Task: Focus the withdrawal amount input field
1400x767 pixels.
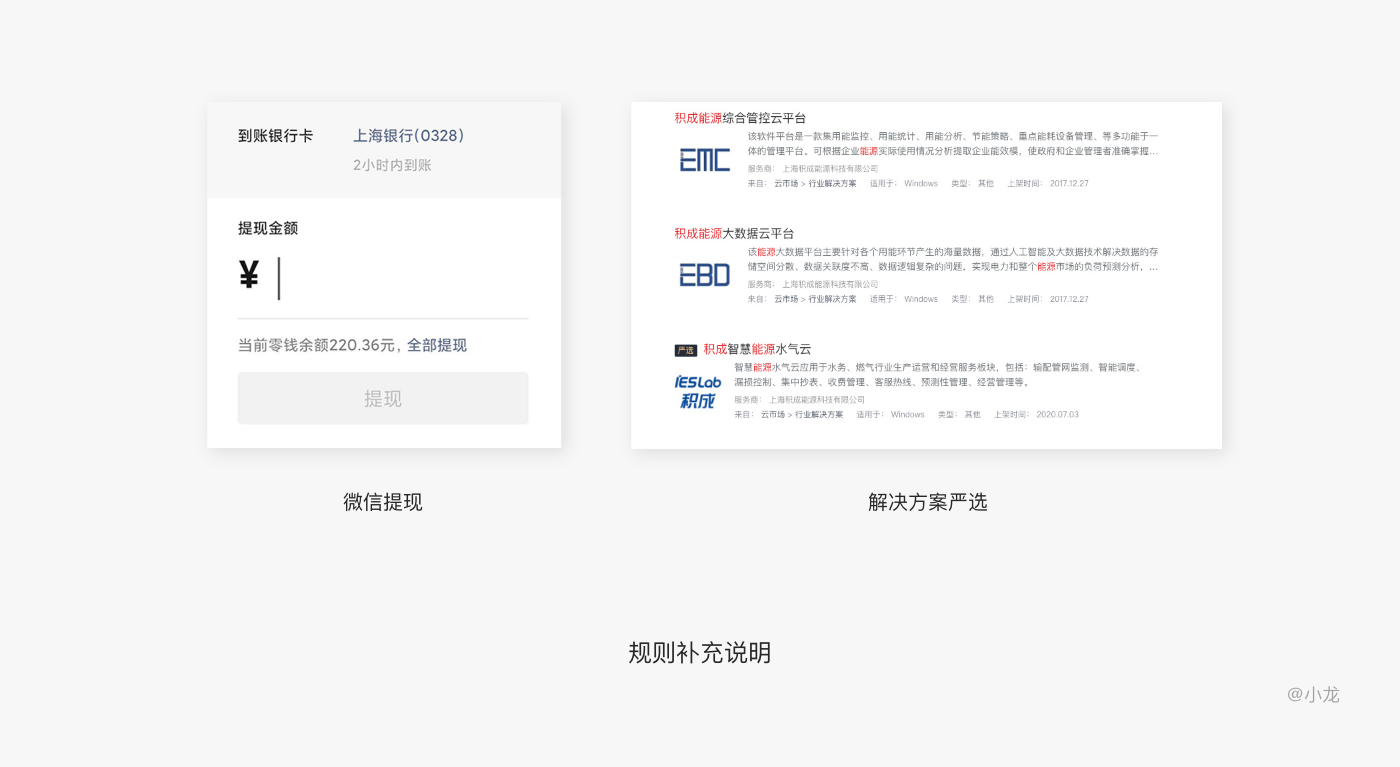Action: click(400, 278)
